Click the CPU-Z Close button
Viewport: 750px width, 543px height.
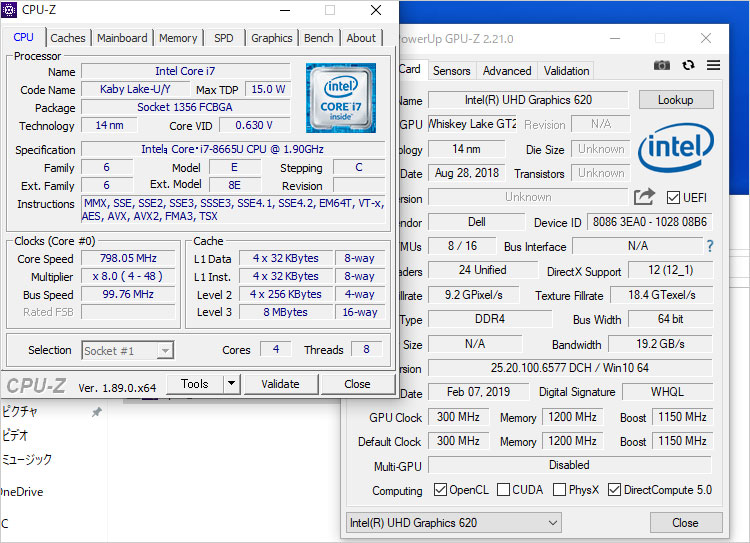click(x=357, y=384)
